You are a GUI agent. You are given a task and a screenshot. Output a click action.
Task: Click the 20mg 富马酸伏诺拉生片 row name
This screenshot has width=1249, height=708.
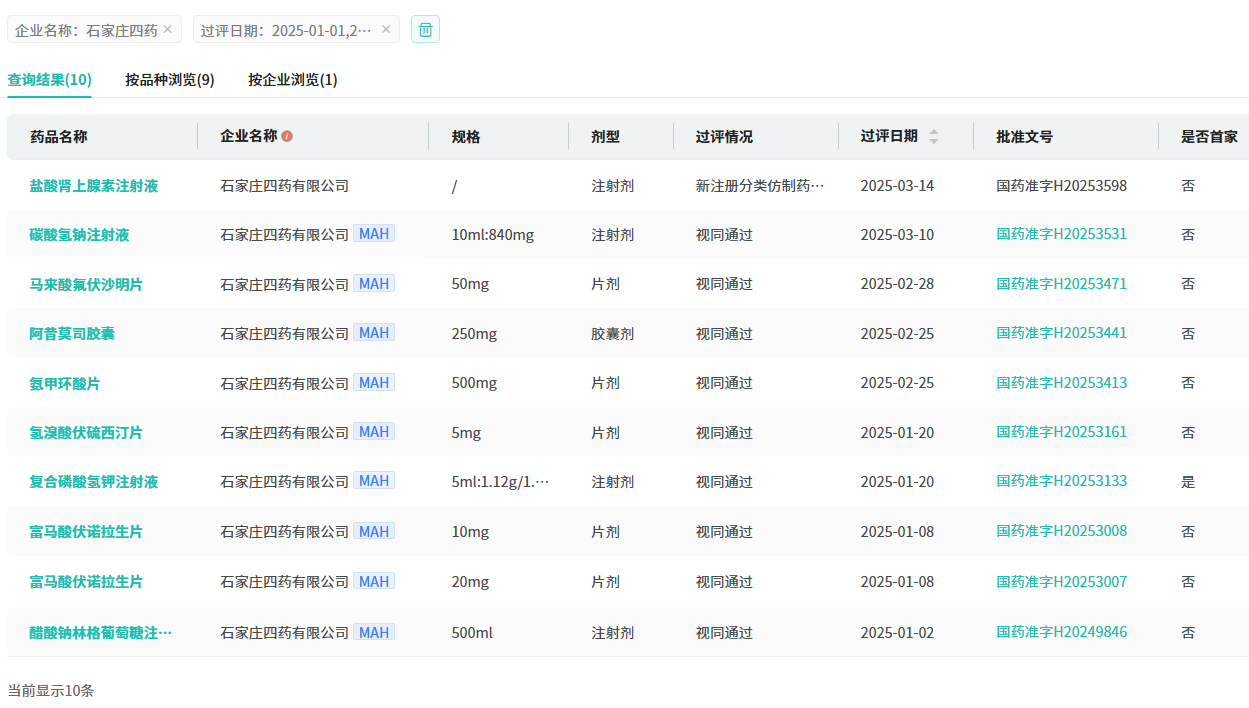[86, 582]
